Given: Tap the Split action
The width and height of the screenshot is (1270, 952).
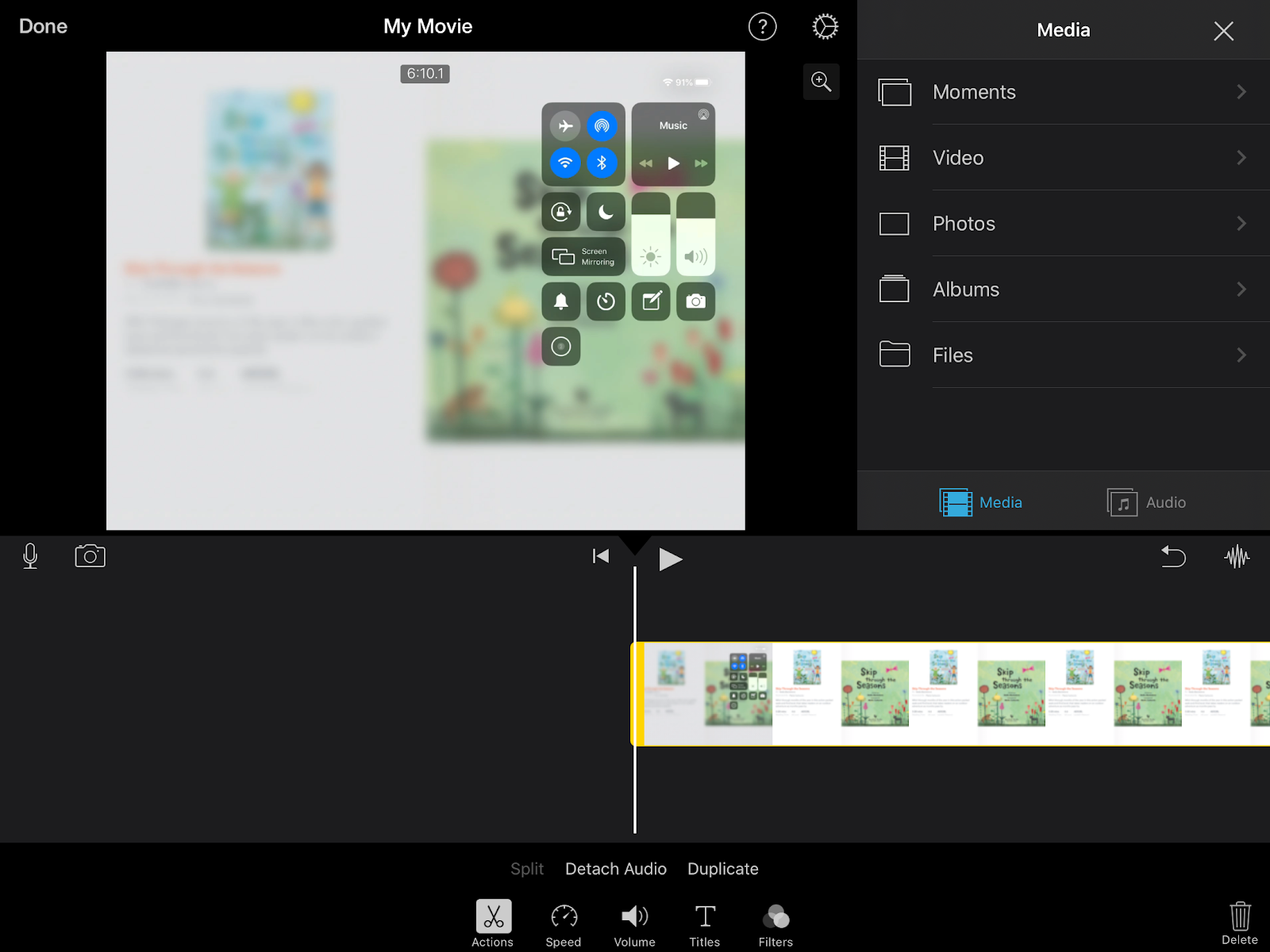Looking at the screenshot, I should (527, 869).
